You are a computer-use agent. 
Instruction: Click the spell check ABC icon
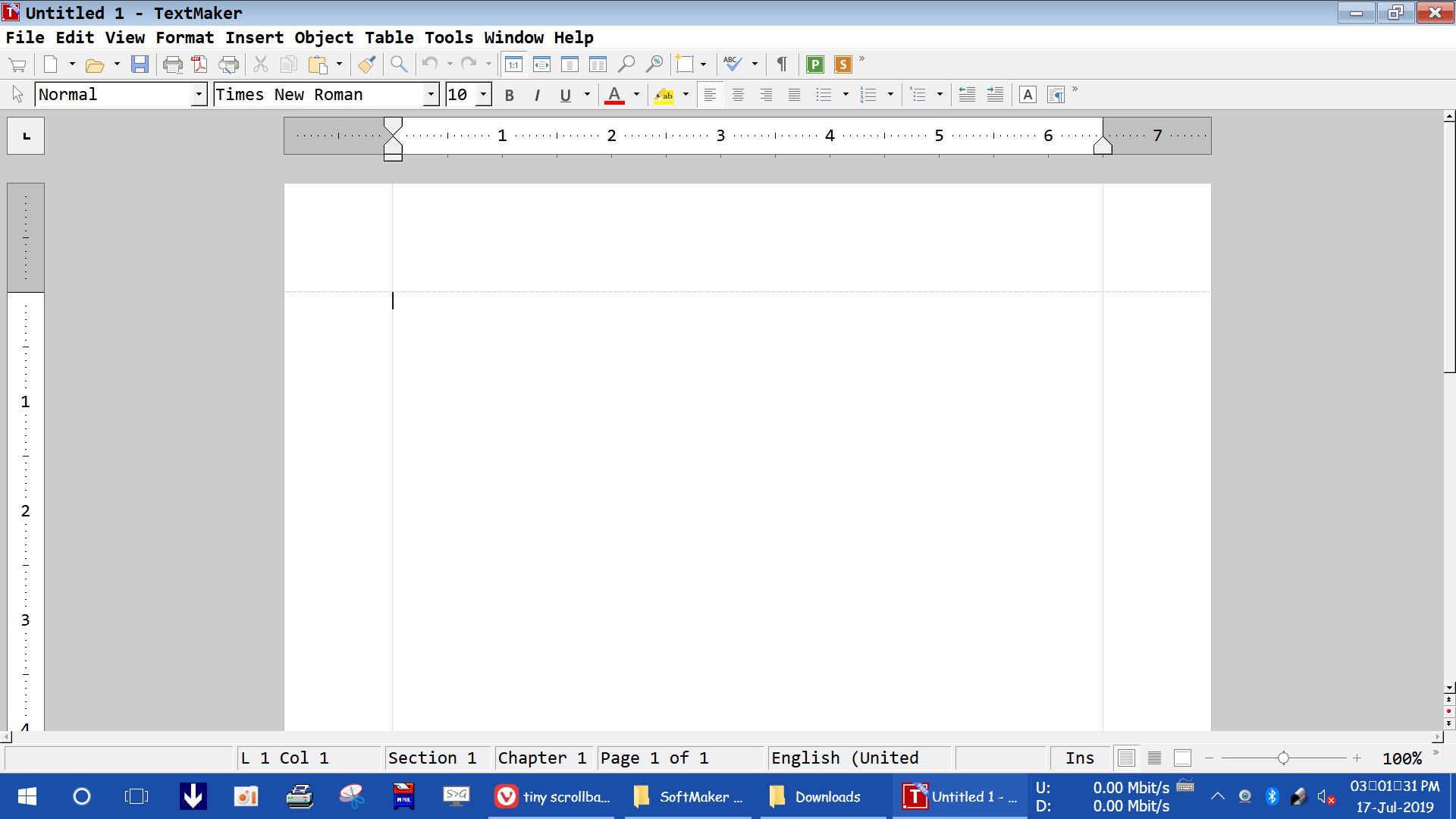point(732,64)
